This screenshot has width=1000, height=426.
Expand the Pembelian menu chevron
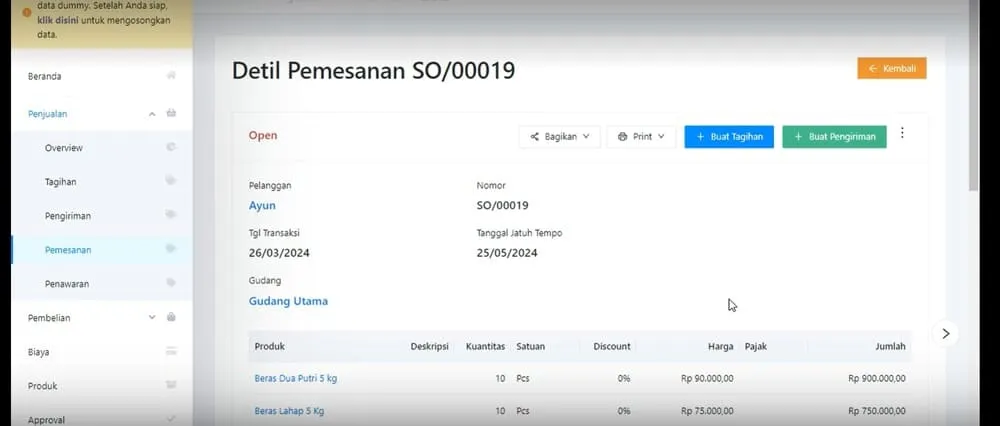point(152,317)
